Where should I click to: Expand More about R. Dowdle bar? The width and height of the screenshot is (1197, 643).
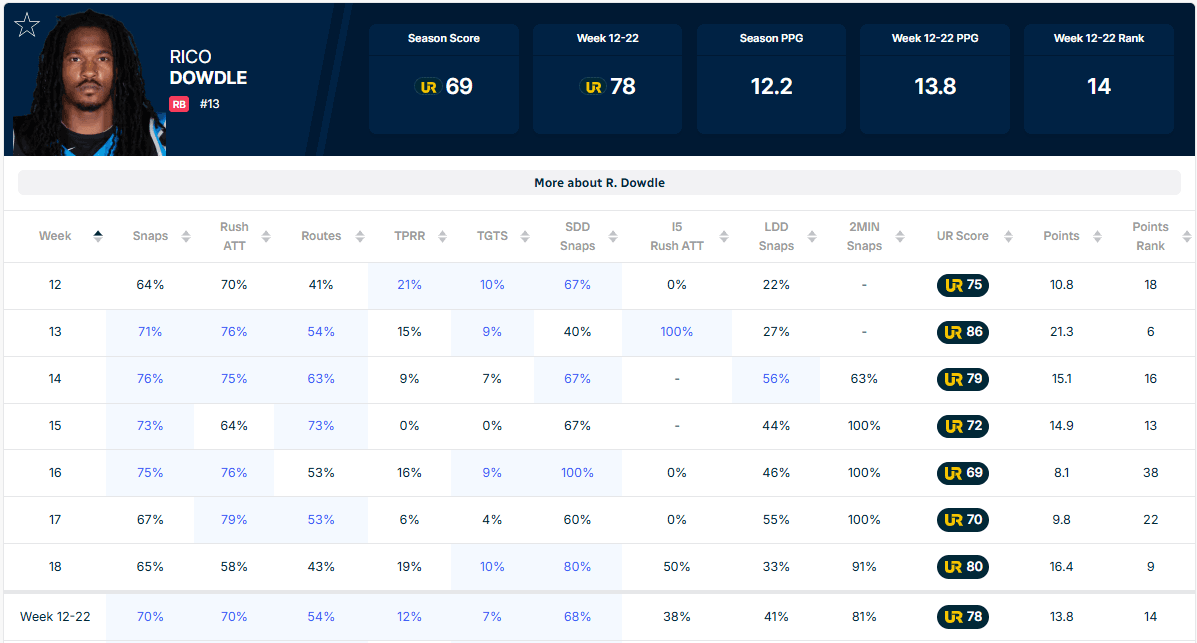click(x=599, y=183)
